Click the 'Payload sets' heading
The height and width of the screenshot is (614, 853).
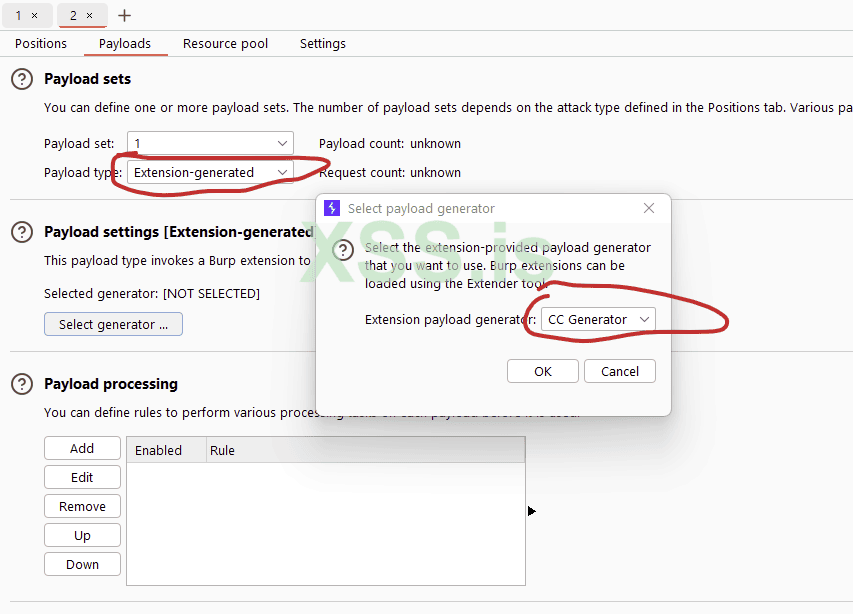pyautogui.click(x=88, y=79)
